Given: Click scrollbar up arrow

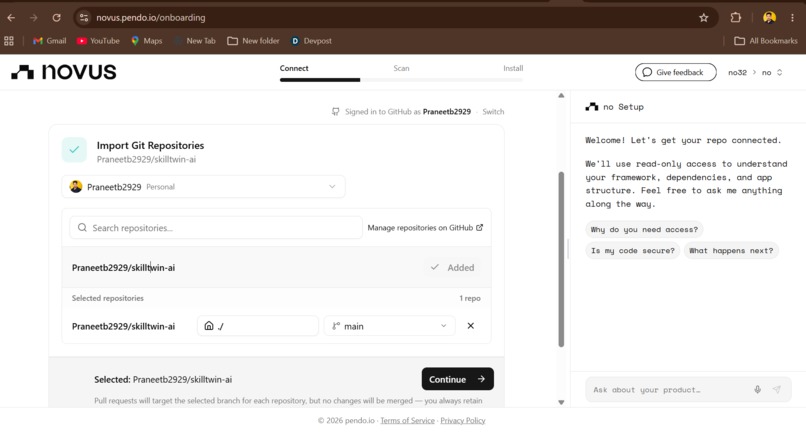Looking at the screenshot, I should (561, 96).
